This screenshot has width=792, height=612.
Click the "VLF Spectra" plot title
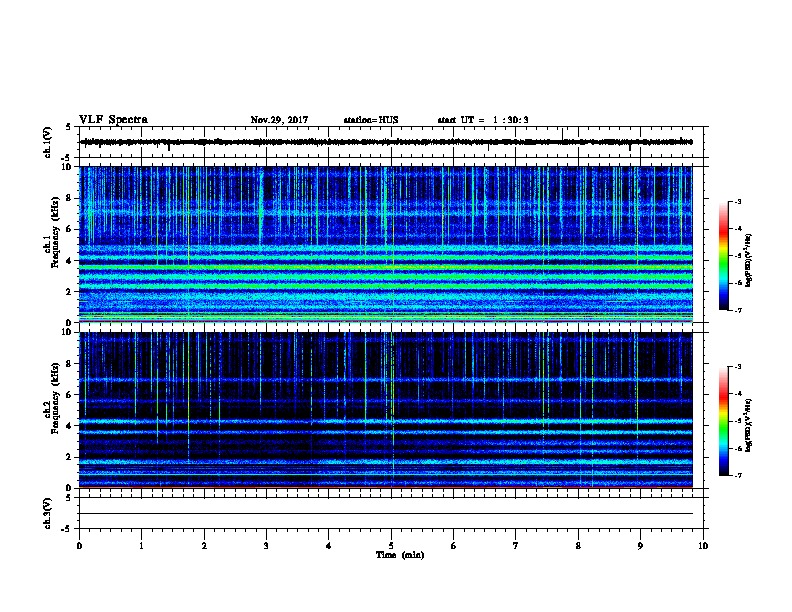[113, 120]
